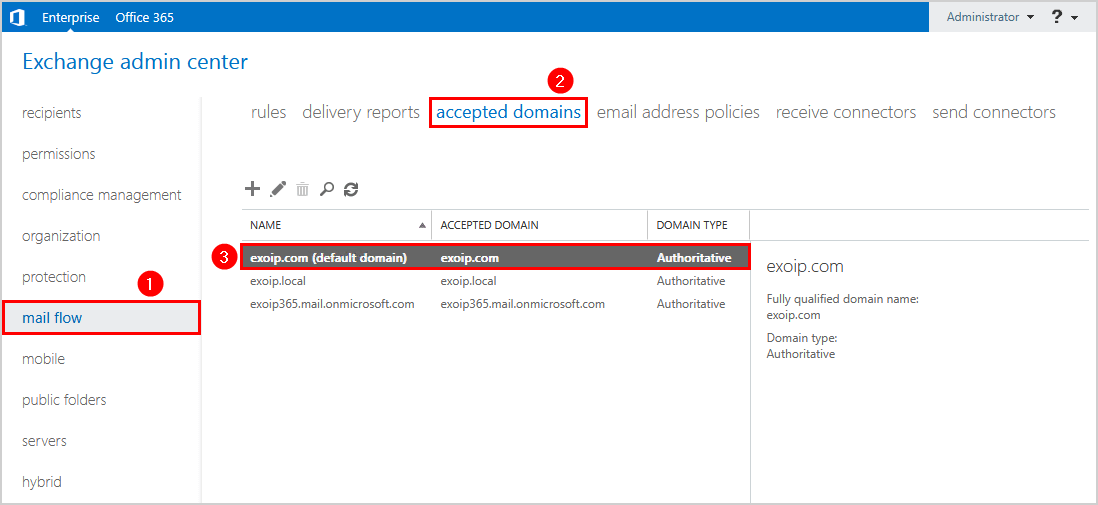Click the Fully qualified domain name label
This screenshot has width=1098, height=505.
click(842, 299)
